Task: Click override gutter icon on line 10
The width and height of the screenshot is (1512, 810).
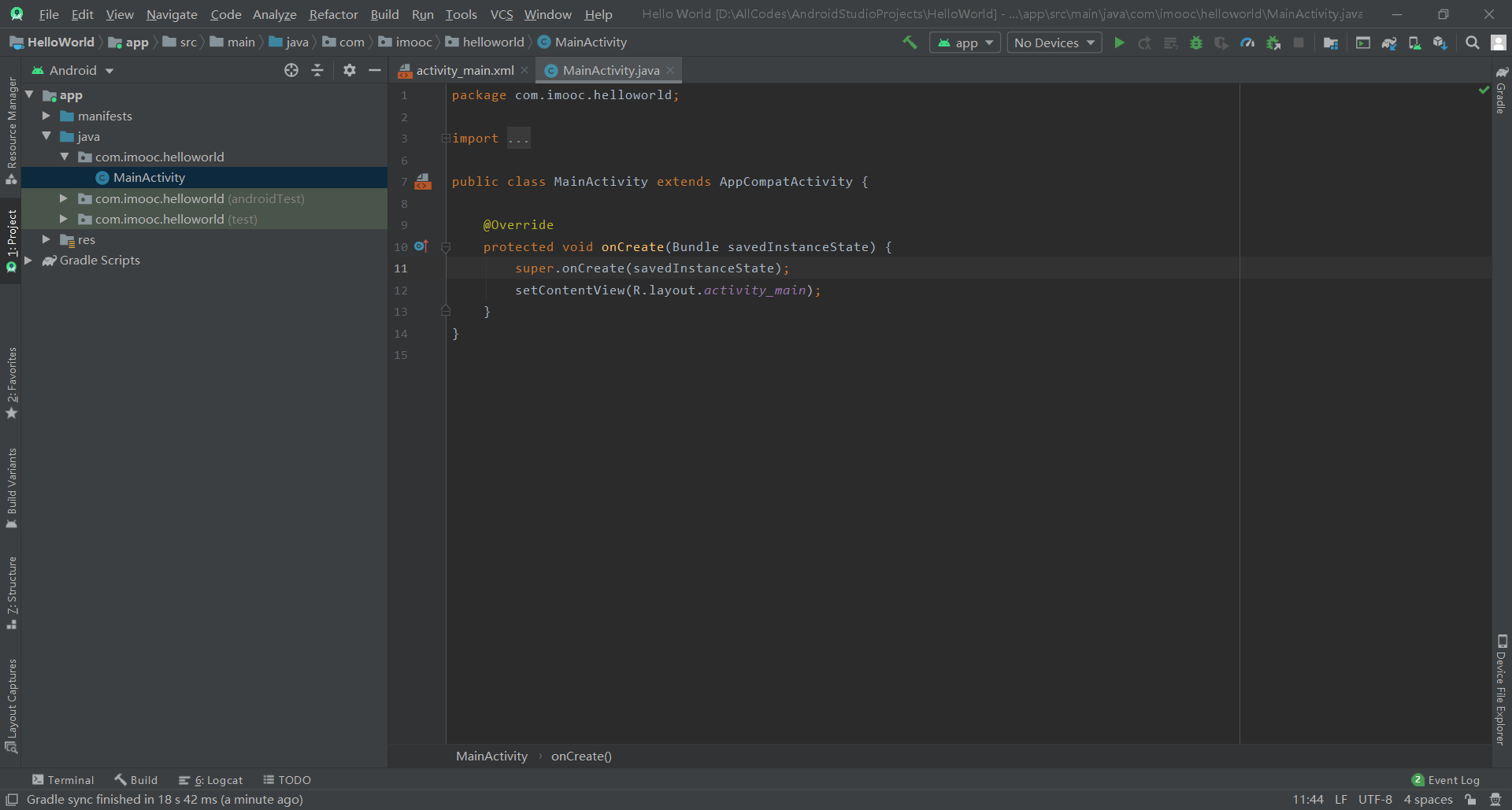Action: (x=421, y=246)
